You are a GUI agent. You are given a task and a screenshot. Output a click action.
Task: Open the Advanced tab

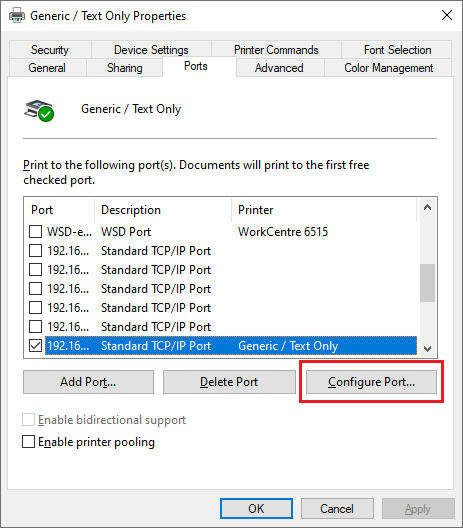coord(279,68)
